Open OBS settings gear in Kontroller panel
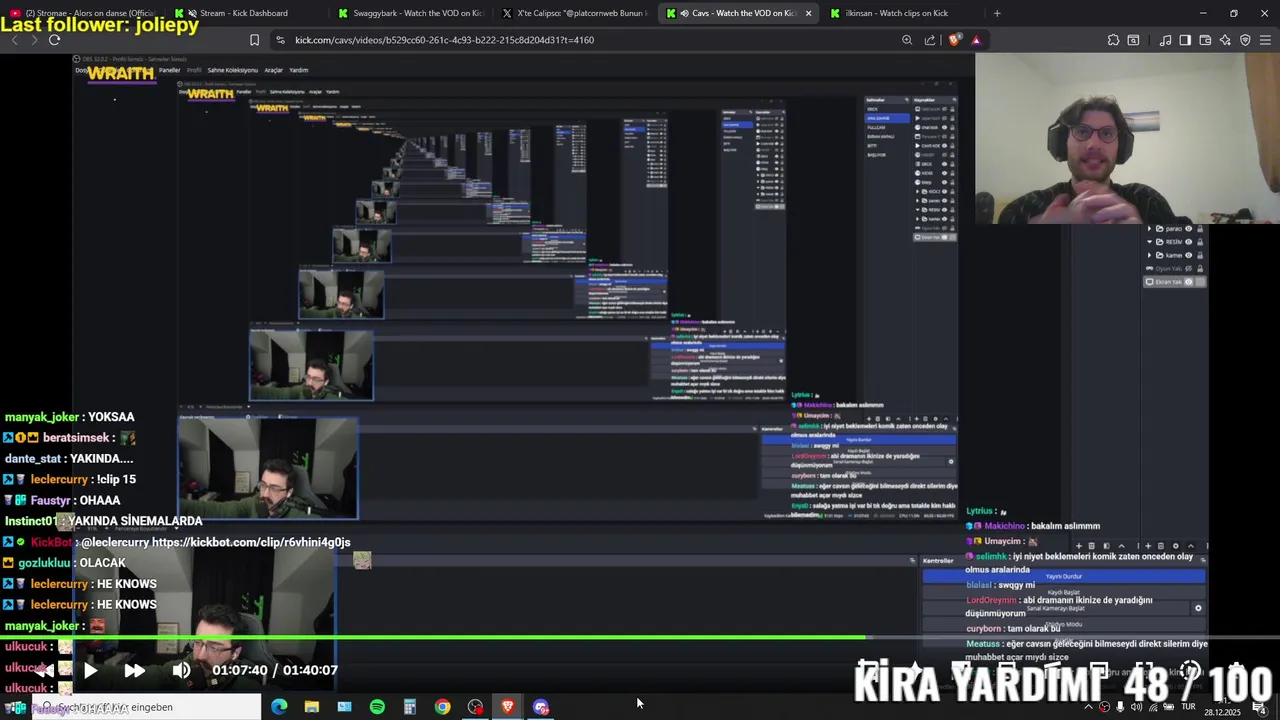The width and height of the screenshot is (1280, 720). (1198, 608)
